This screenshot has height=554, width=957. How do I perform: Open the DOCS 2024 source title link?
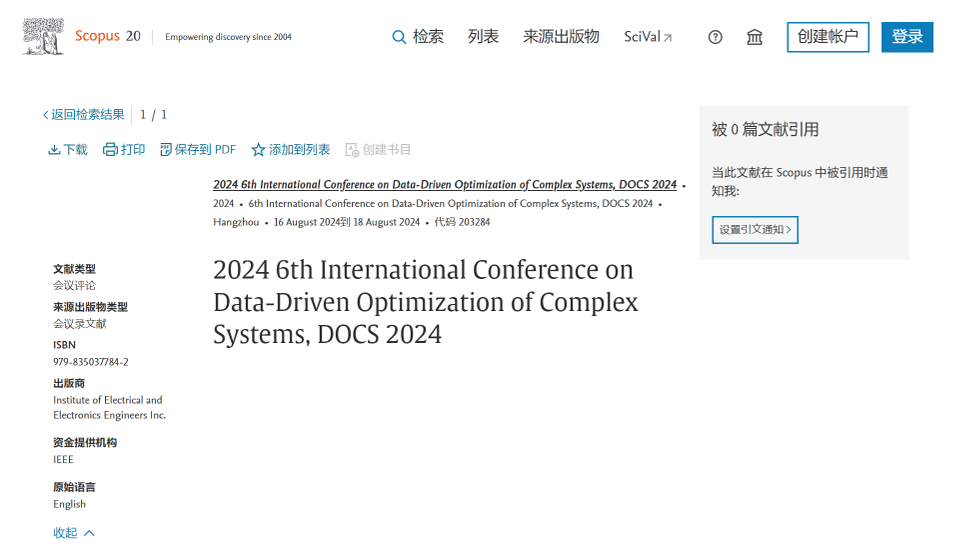[x=445, y=185]
